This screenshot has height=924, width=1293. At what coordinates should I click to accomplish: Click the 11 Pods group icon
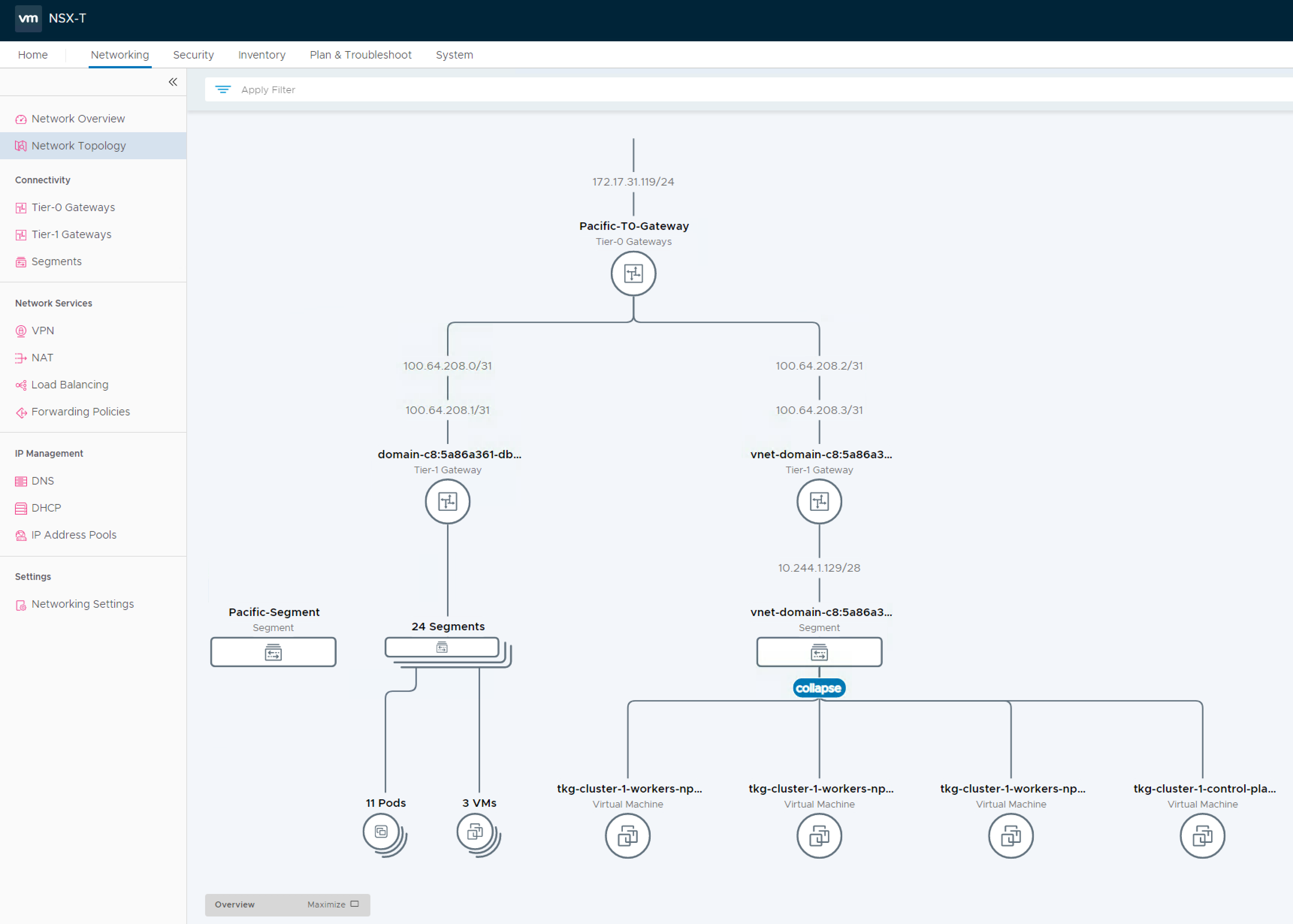[382, 833]
